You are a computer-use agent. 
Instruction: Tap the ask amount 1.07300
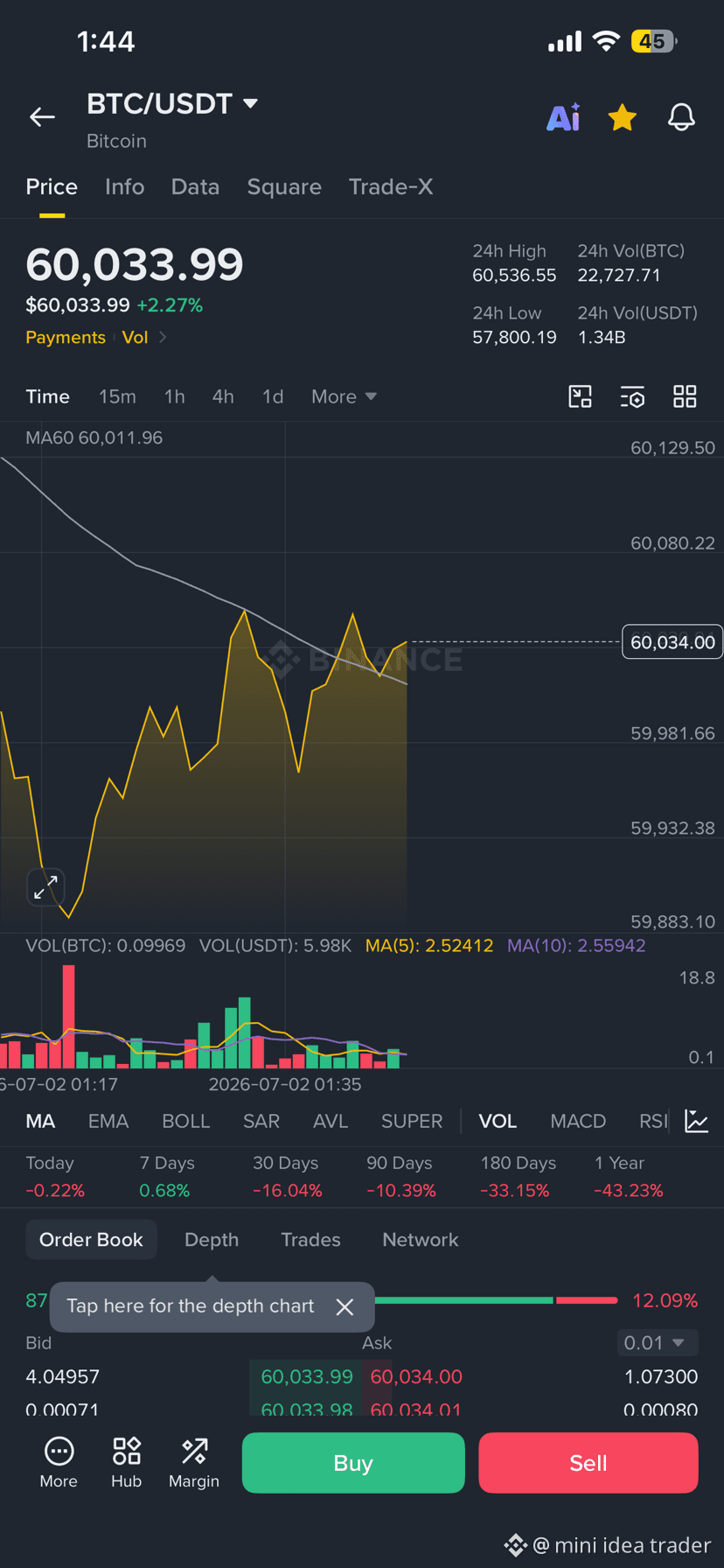click(x=661, y=1376)
